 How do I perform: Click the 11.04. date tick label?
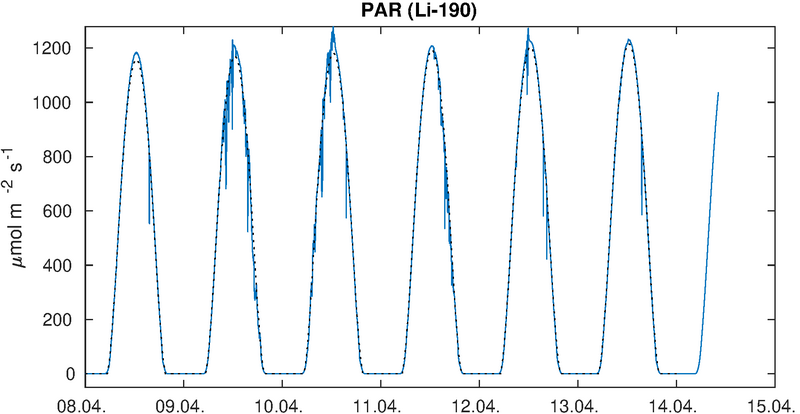tap(380, 403)
